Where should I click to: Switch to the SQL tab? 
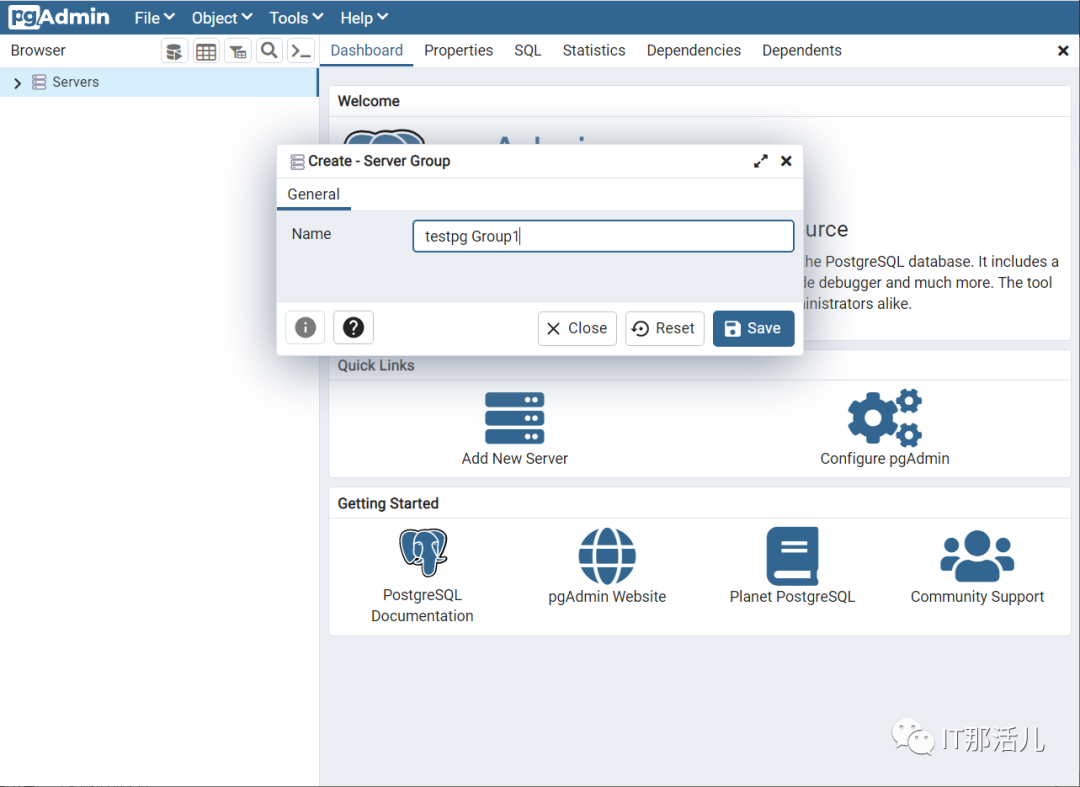pos(528,50)
